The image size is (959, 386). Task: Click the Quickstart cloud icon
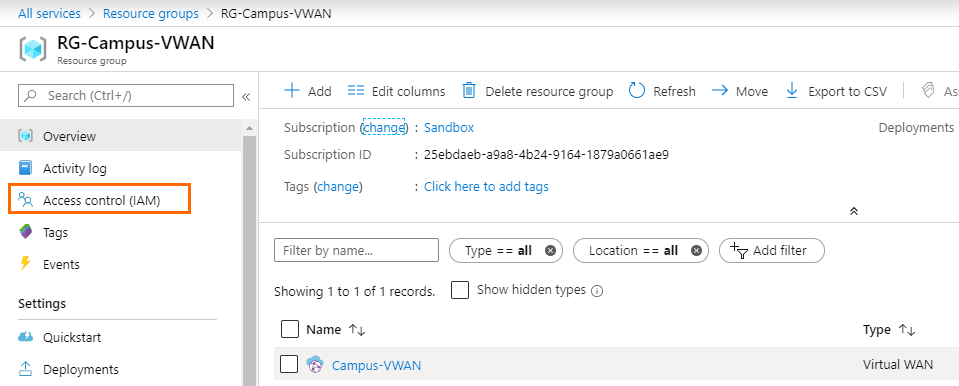point(26,337)
